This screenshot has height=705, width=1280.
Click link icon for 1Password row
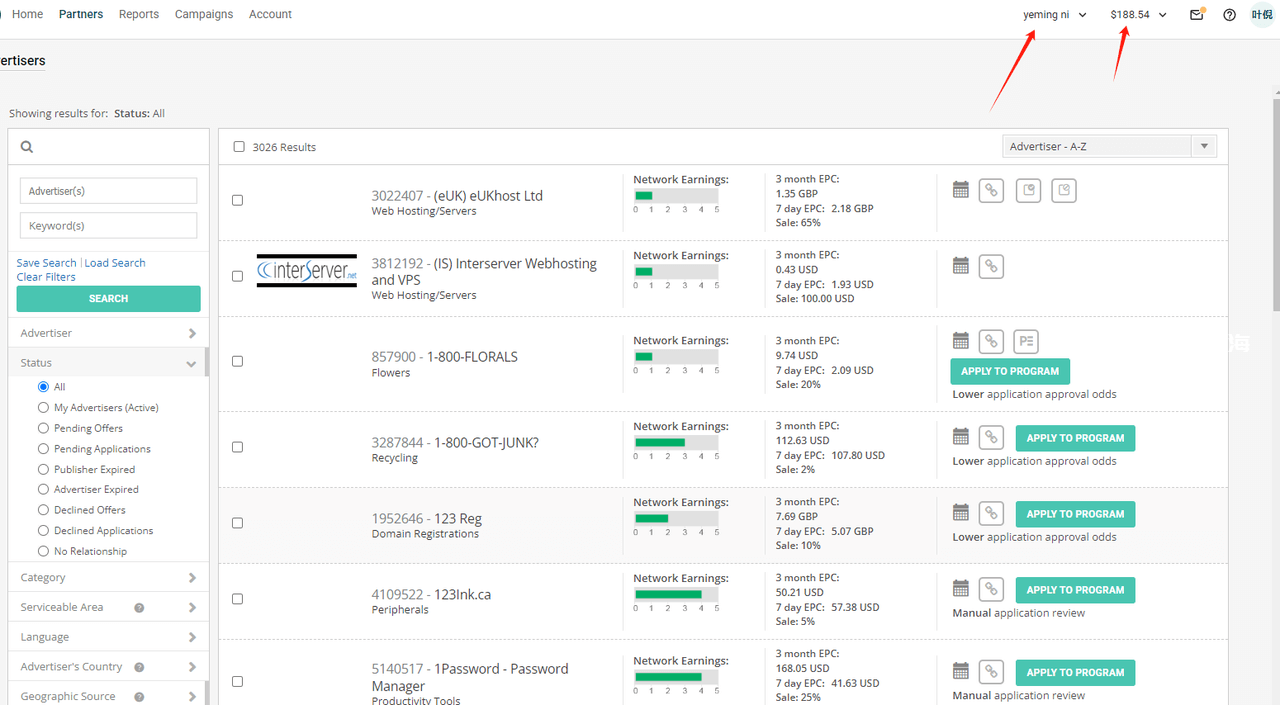tap(991, 672)
